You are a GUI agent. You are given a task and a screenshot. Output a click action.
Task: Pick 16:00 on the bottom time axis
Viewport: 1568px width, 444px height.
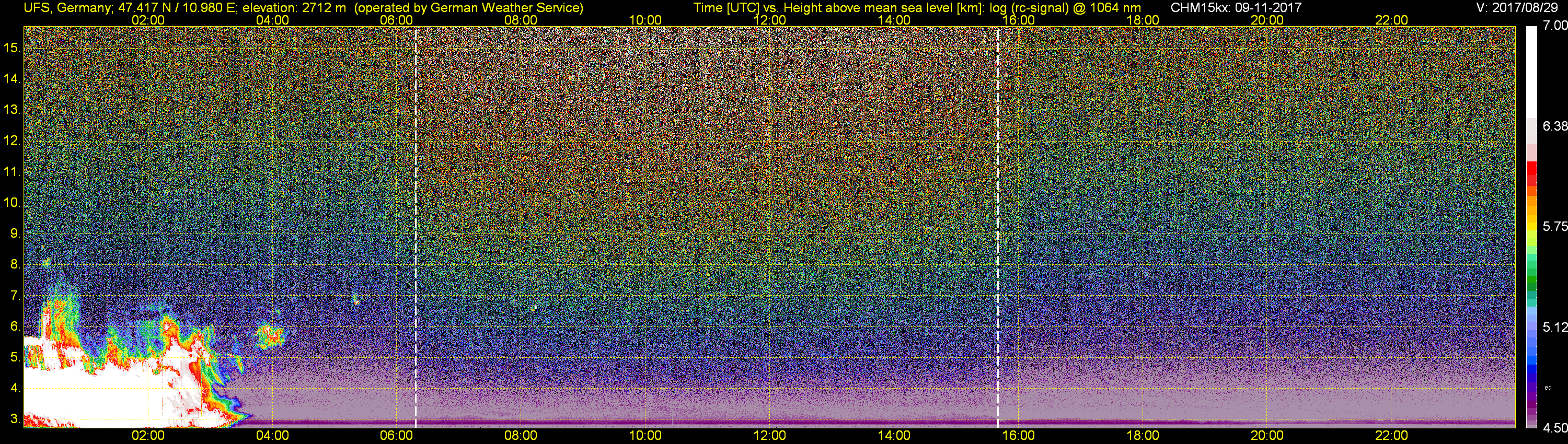pos(1018,436)
